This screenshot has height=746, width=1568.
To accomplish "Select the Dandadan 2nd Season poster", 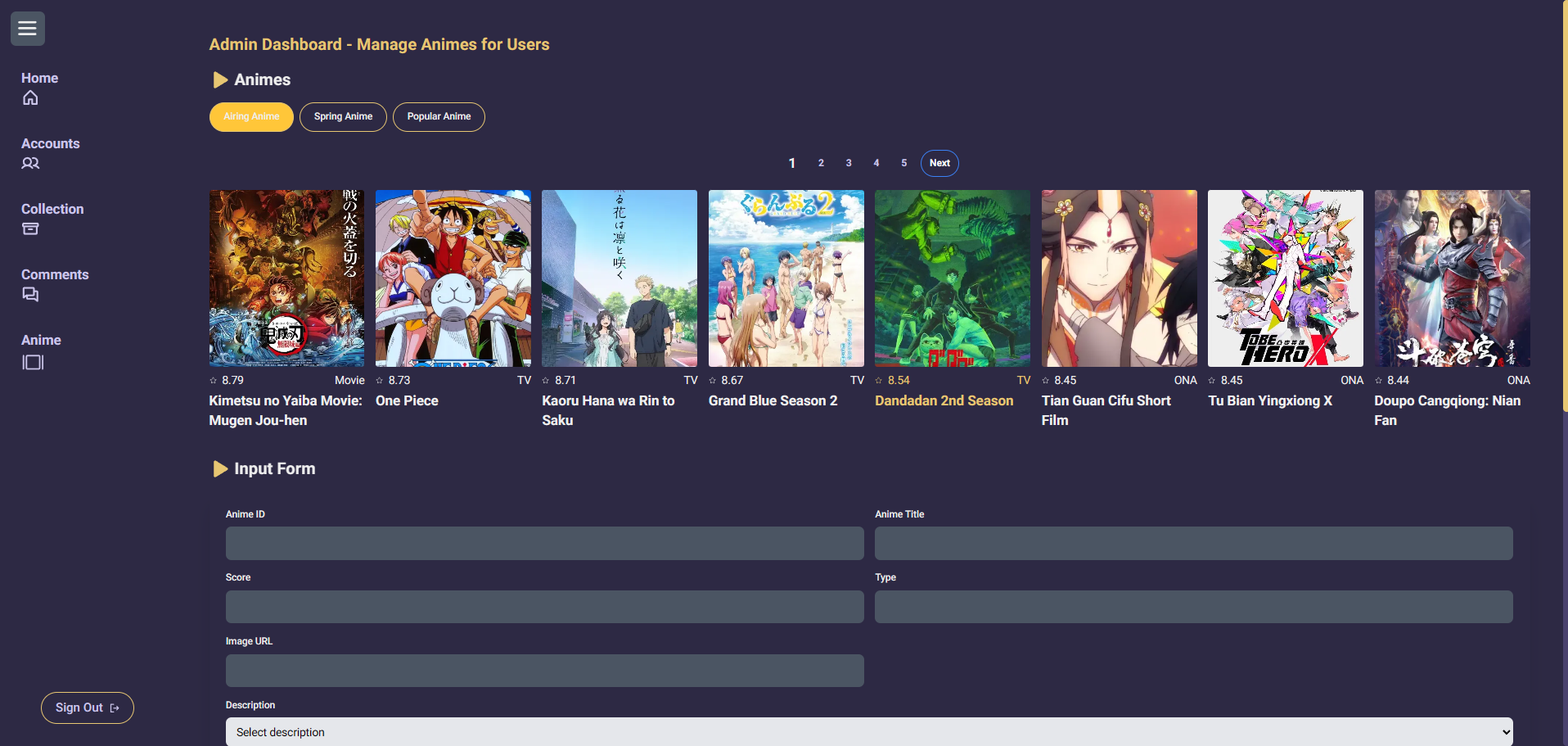I will [x=953, y=278].
